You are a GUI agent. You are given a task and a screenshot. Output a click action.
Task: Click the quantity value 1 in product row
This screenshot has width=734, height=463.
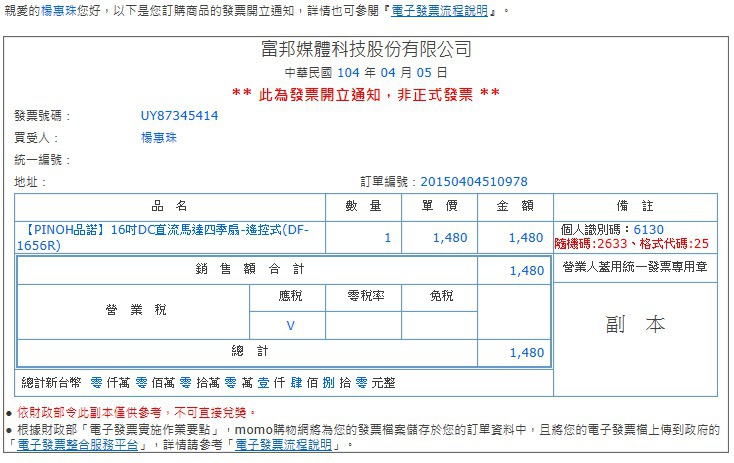[388, 238]
